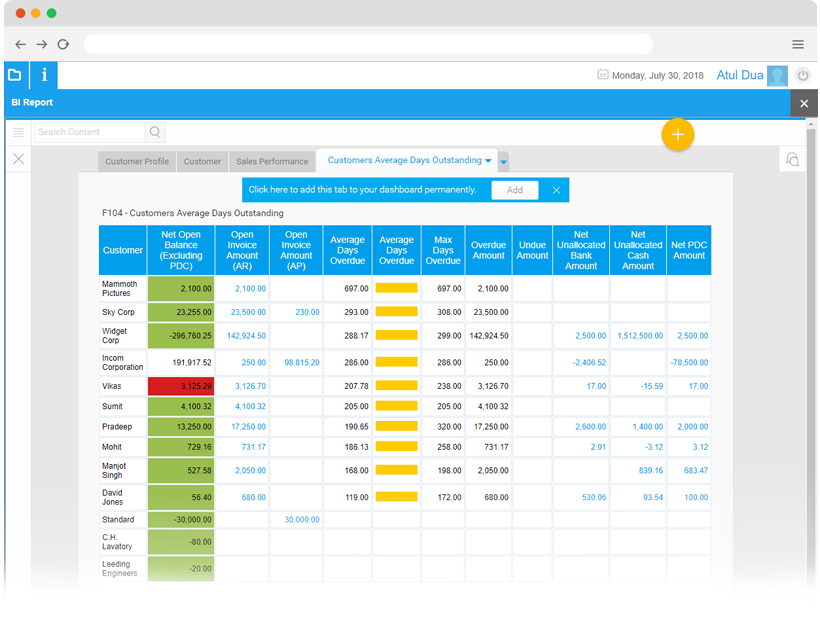Click the user avatar picture
The width and height of the screenshot is (820, 640).
click(777, 75)
